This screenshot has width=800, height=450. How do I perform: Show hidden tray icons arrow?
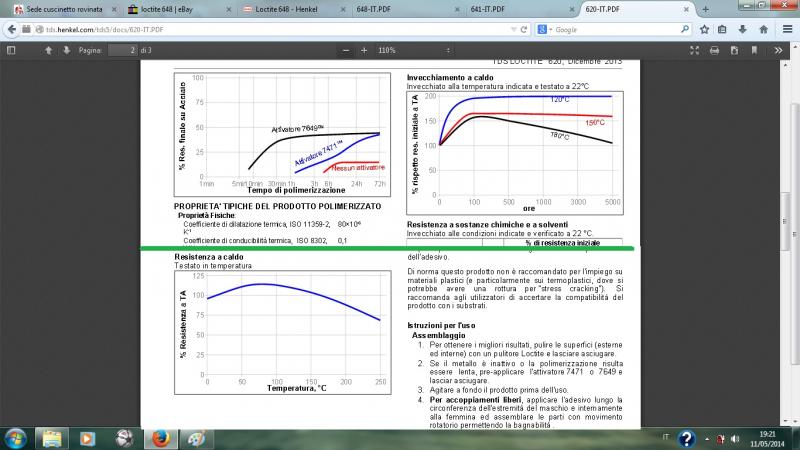[x=707, y=439]
